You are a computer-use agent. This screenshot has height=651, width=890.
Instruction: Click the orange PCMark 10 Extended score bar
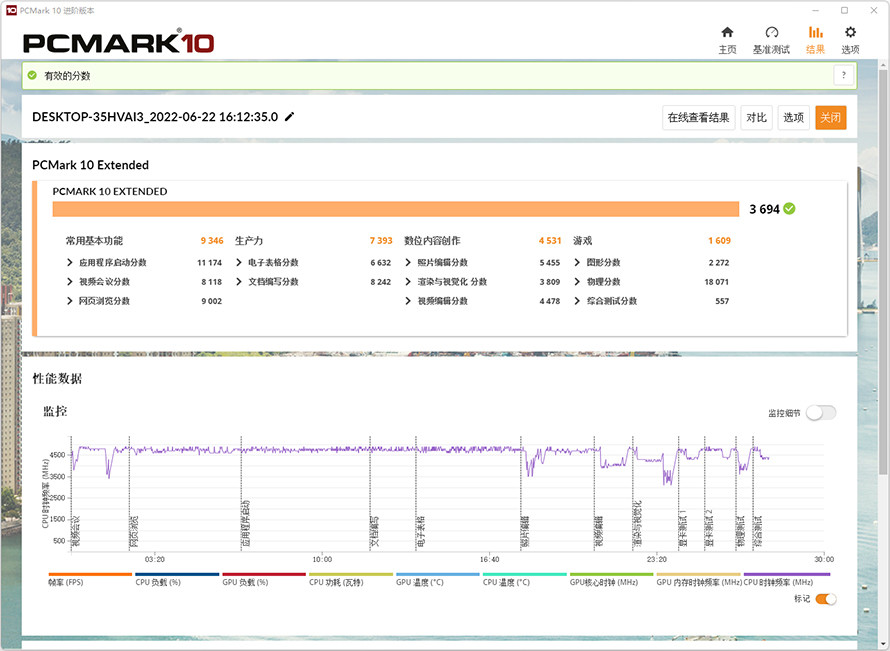[396, 209]
